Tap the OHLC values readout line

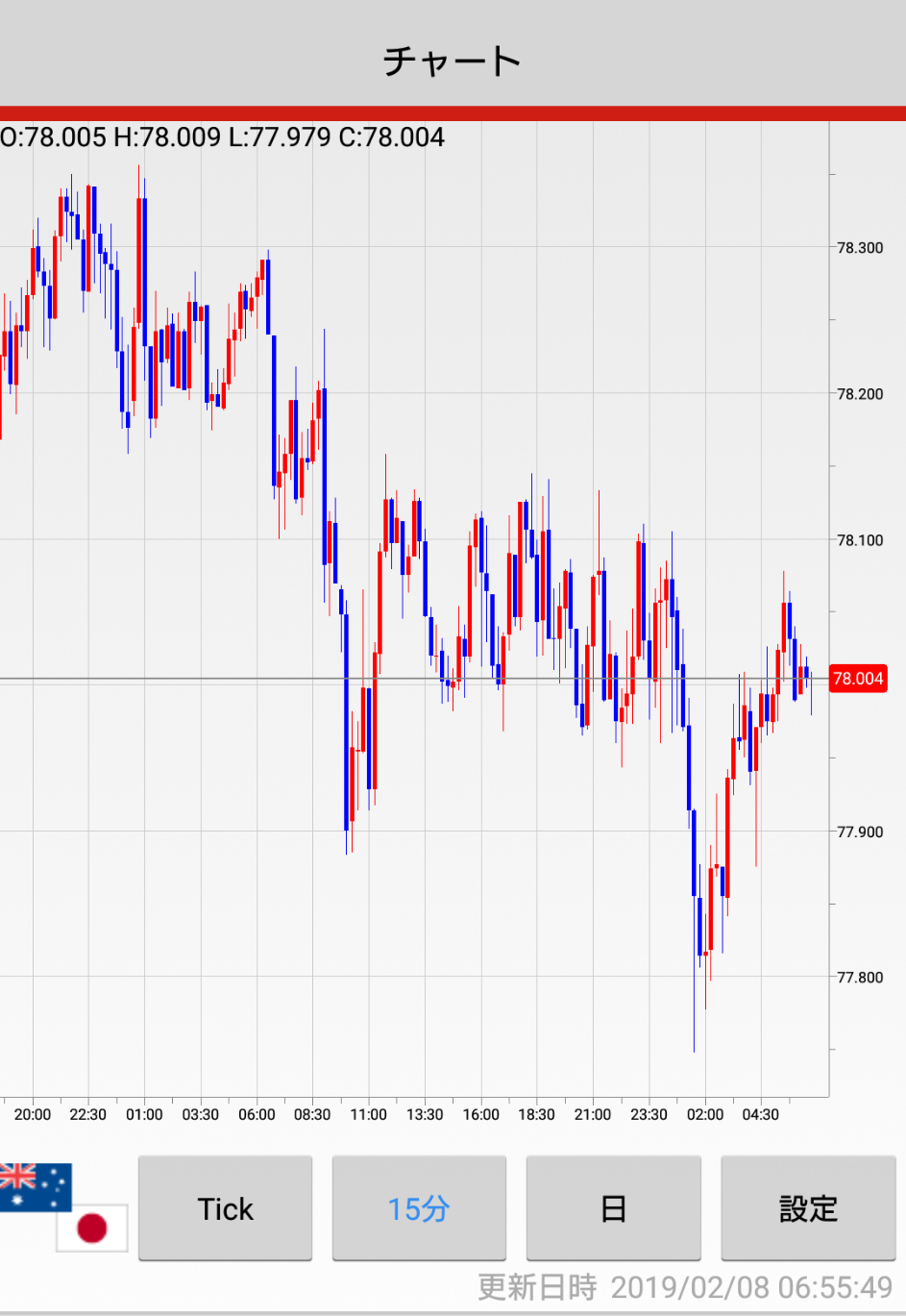pyautogui.click(x=223, y=137)
